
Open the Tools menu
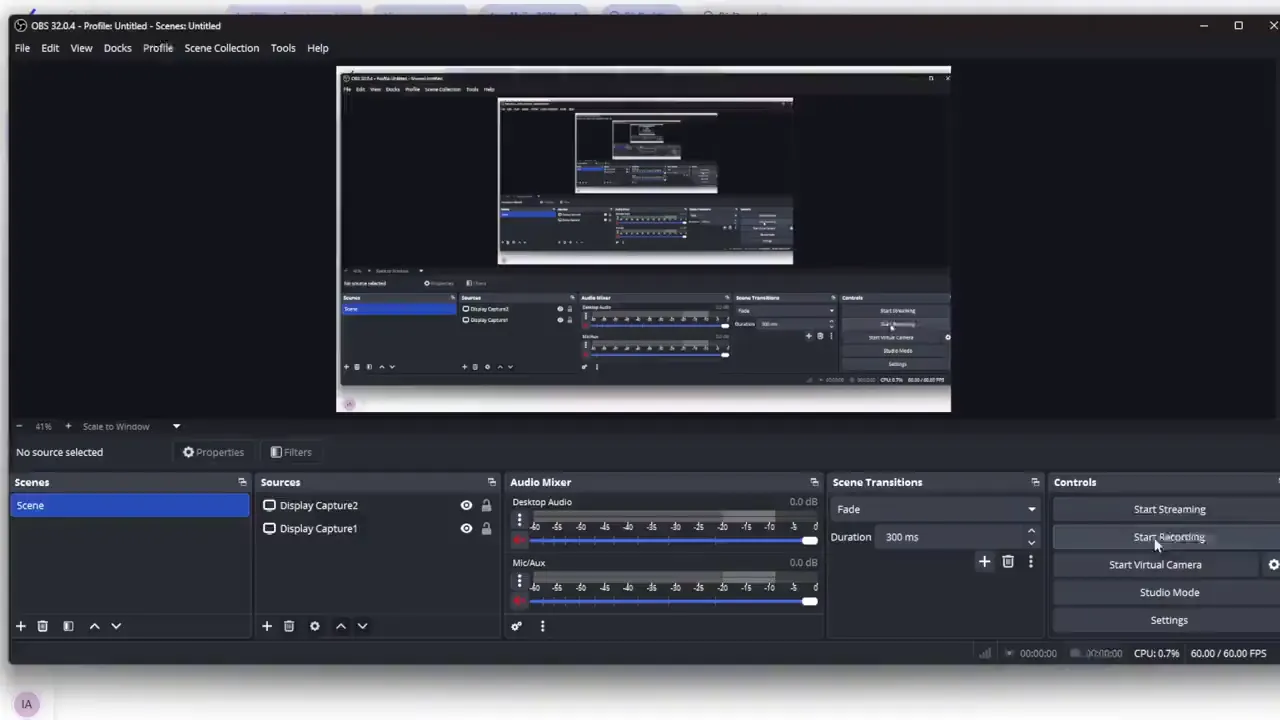click(283, 48)
